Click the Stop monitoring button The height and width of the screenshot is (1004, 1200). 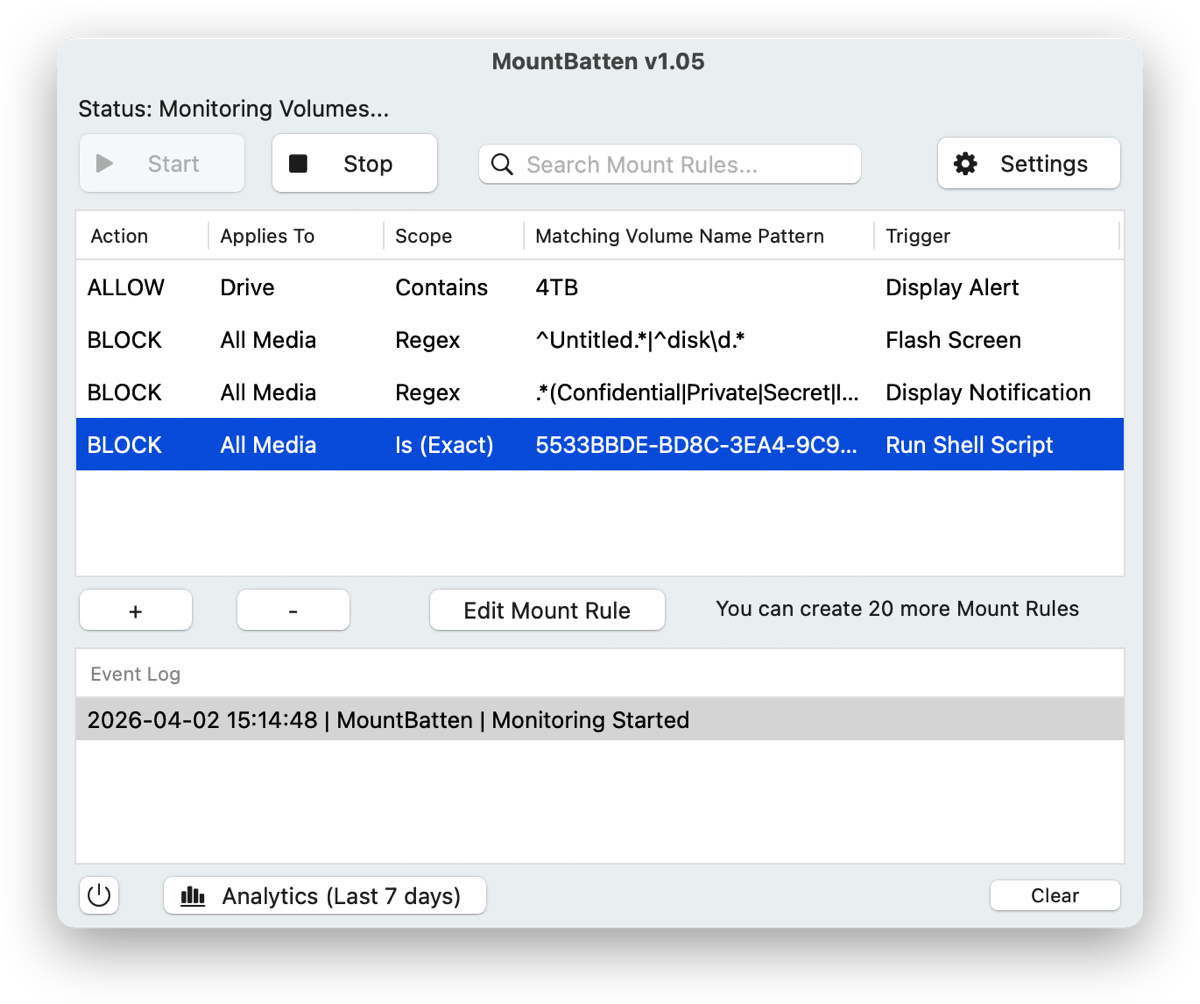354,163
